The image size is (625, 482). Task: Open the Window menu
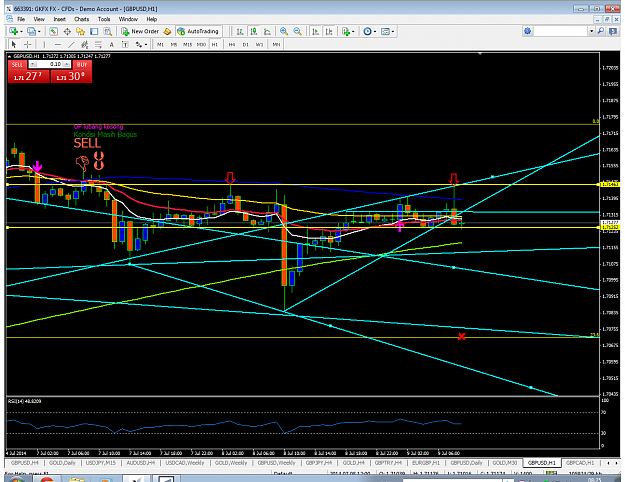pos(128,19)
